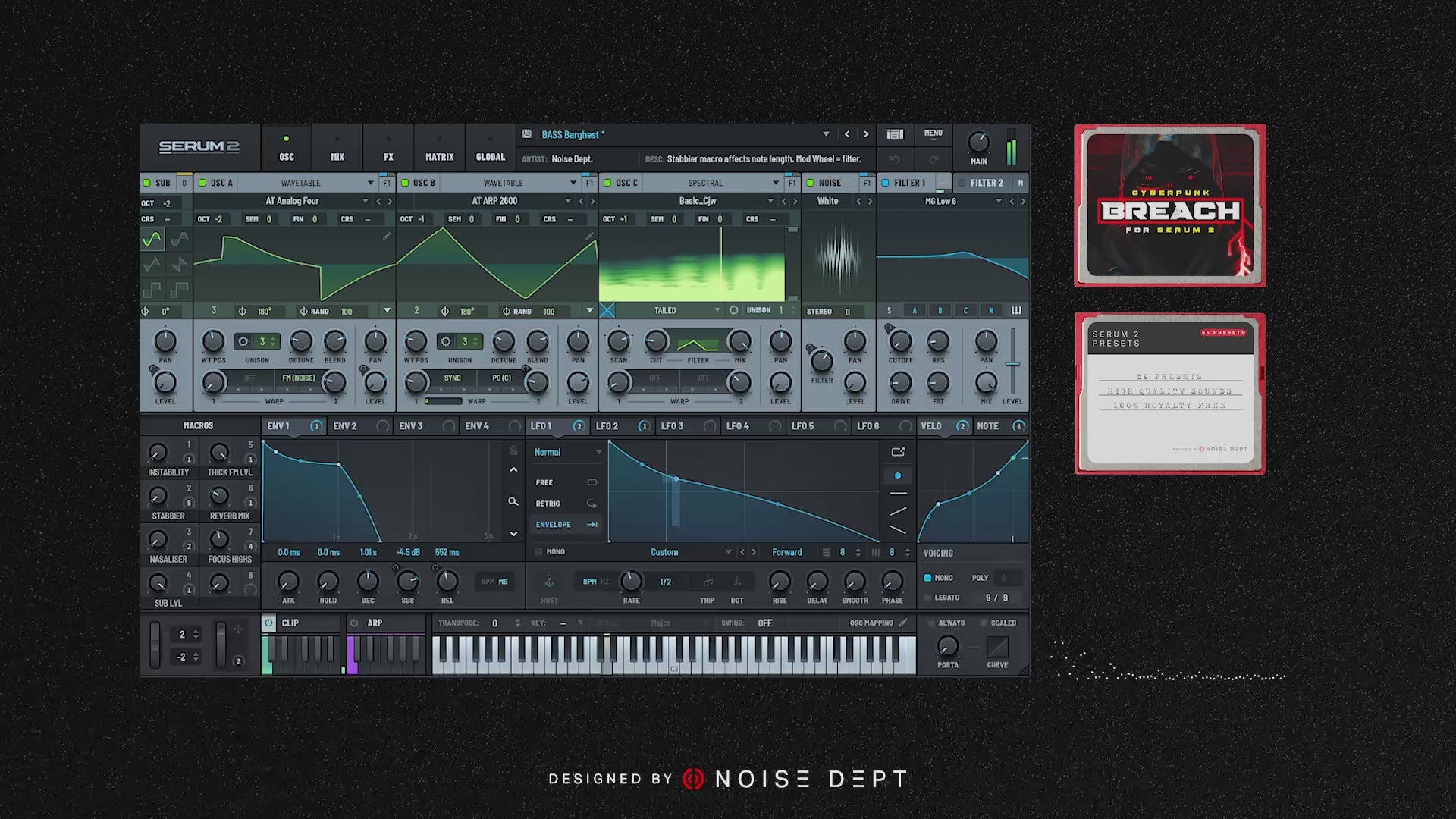1456x819 pixels.
Task: Toggle the OSC C enable switch
Action: pos(607,183)
